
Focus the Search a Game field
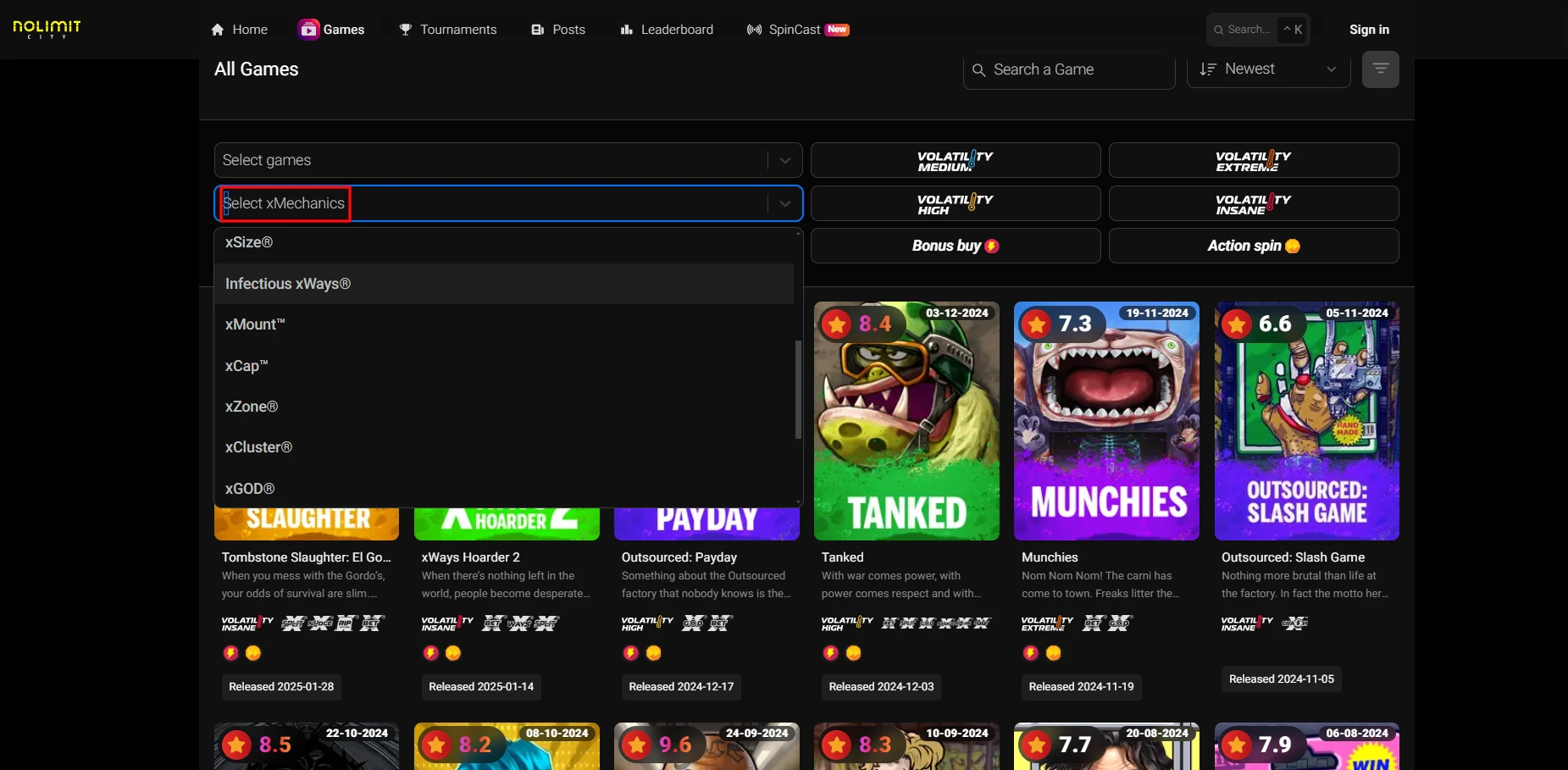(1069, 69)
